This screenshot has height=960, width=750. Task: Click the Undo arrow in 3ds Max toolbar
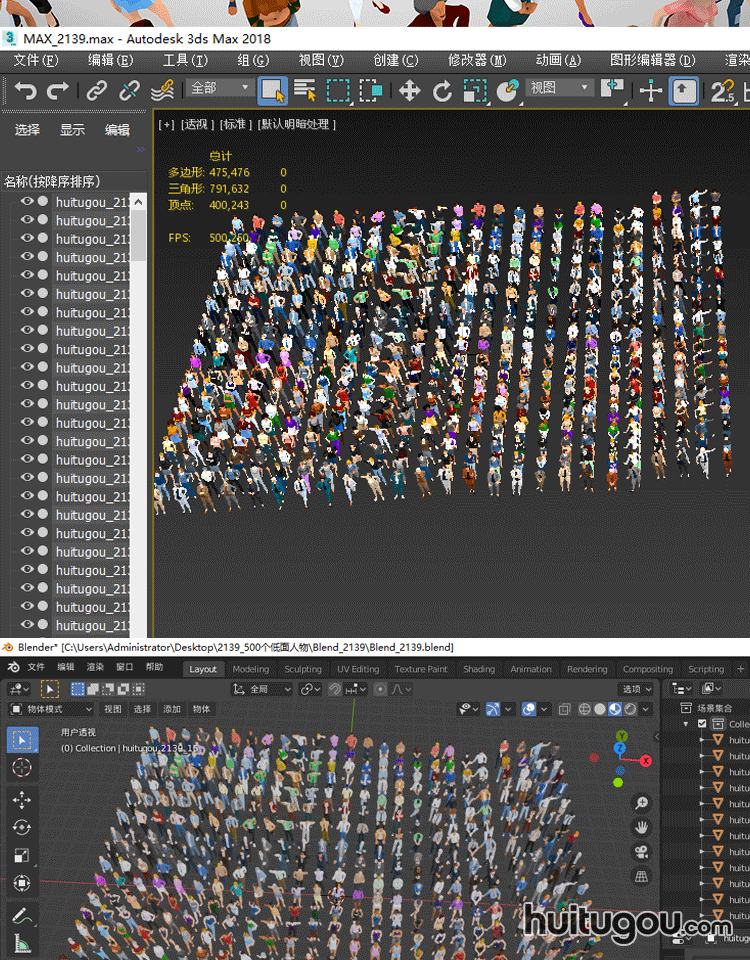[x=25, y=91]
